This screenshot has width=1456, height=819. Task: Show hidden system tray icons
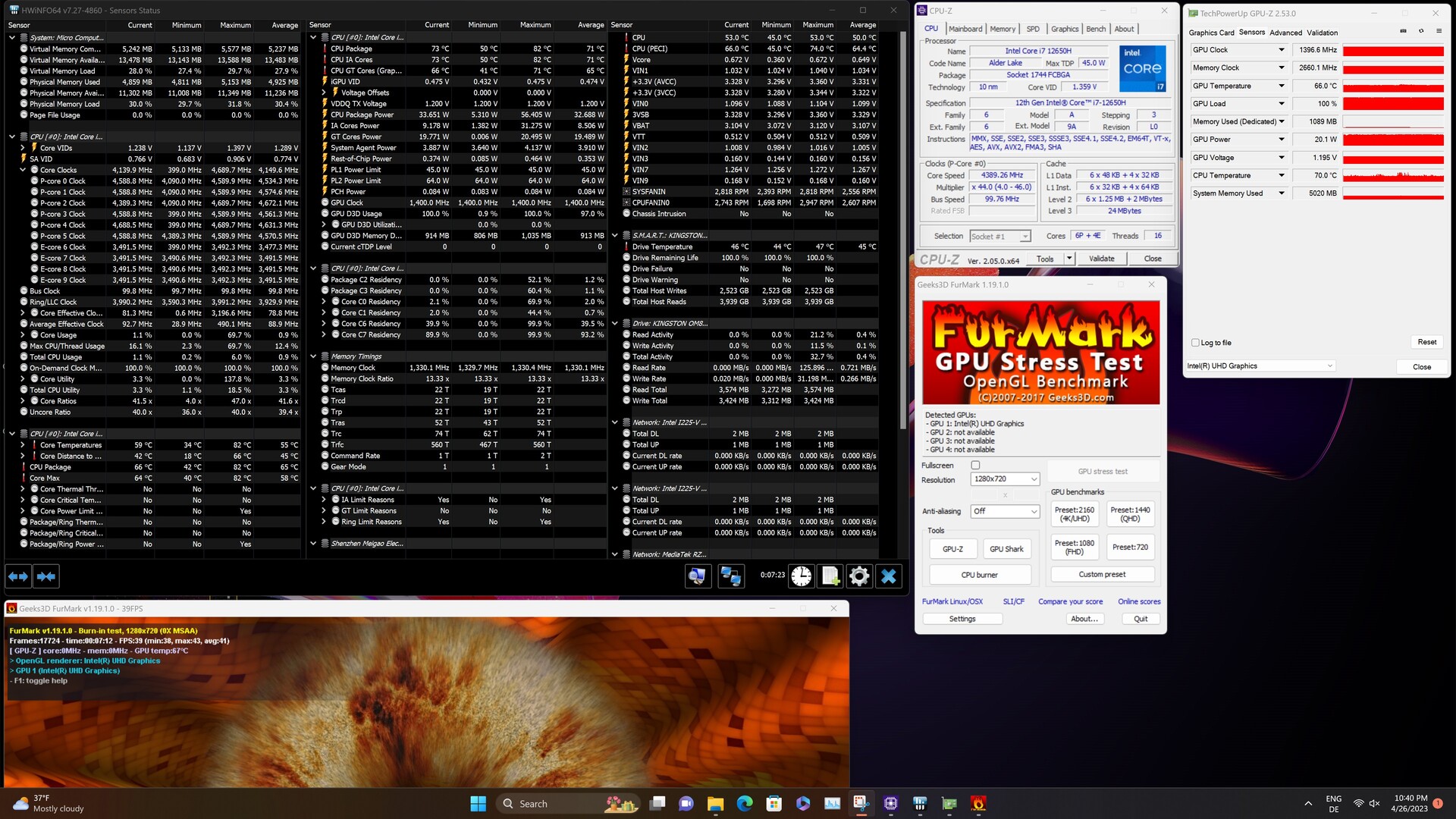(1308, 804)
